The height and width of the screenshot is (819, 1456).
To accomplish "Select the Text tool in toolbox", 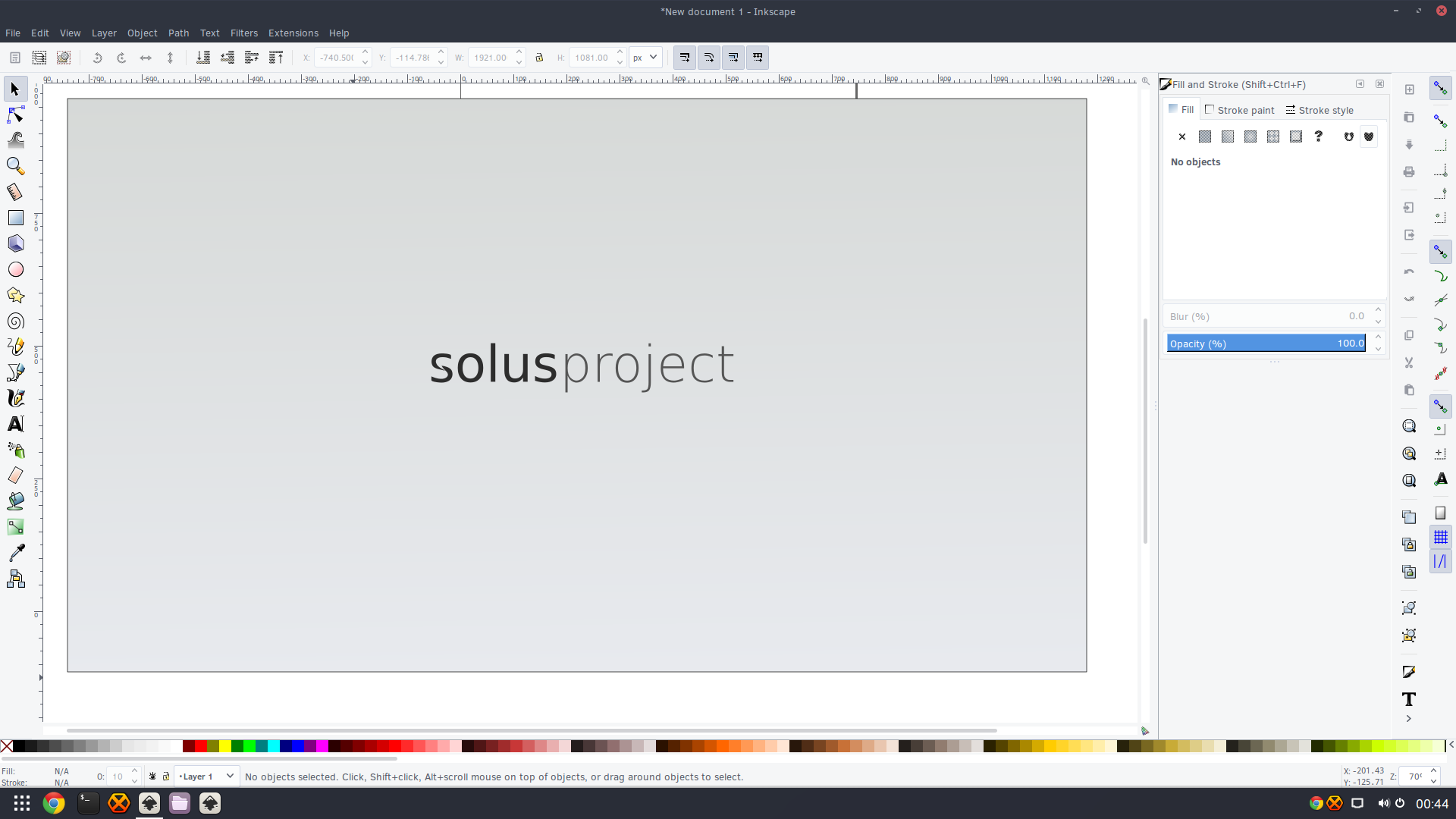I will [x=15, y=424].
